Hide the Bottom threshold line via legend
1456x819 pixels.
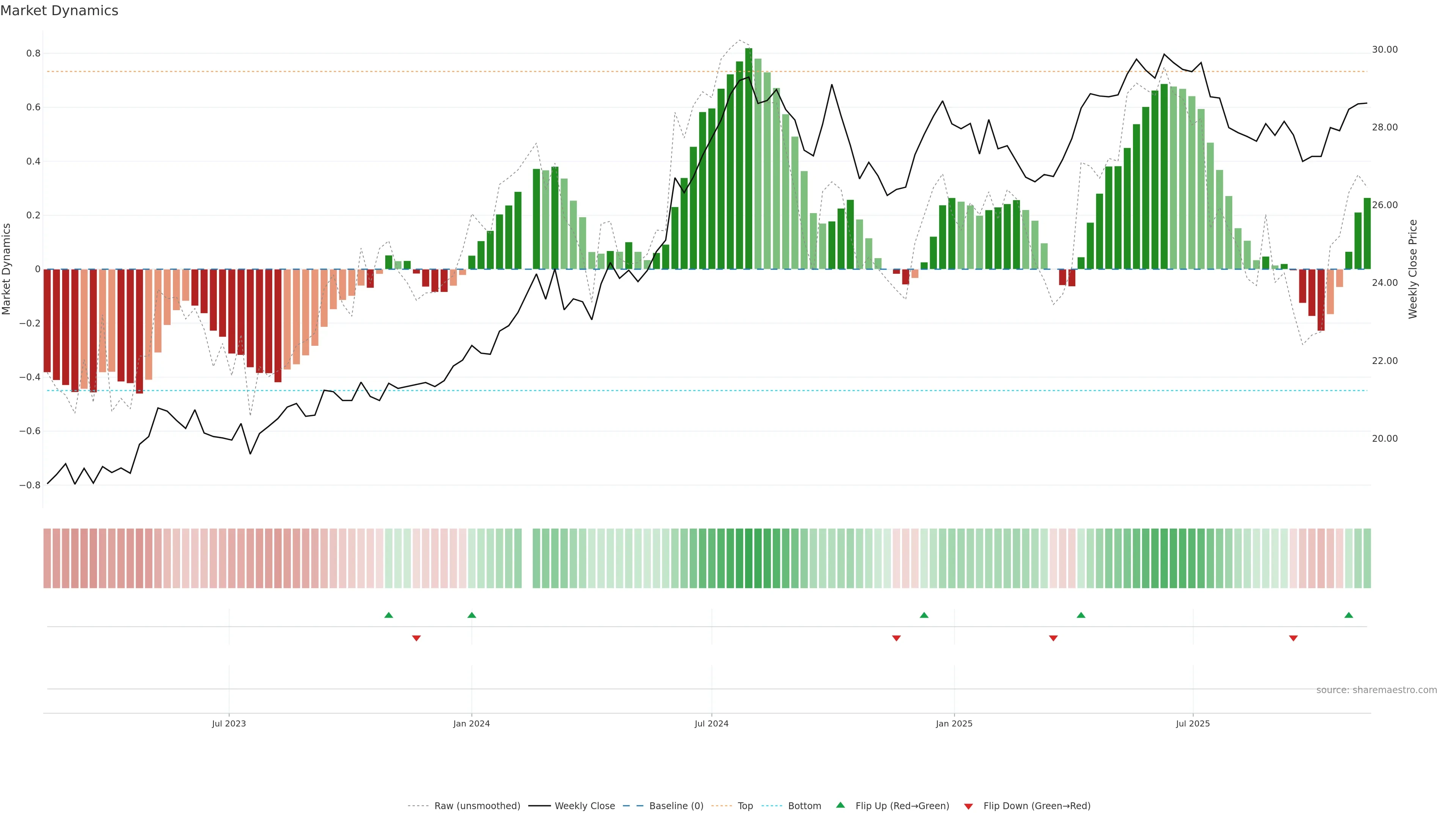tap(804, 805)
